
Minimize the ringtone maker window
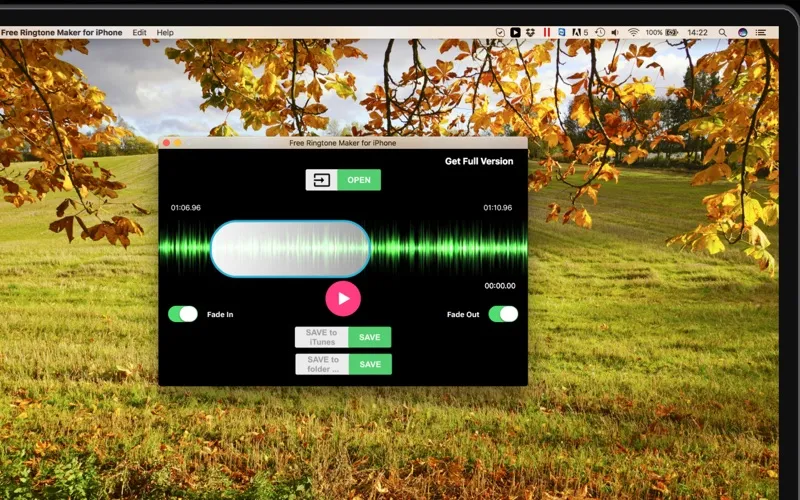coord(178,143)
